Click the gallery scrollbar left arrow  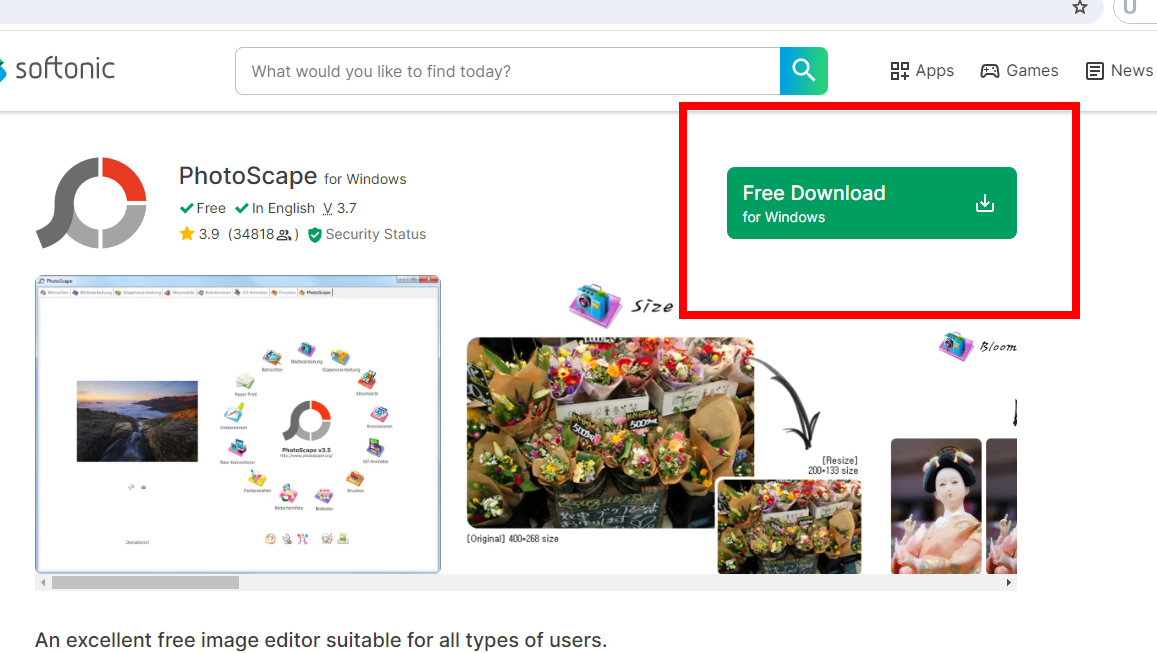[x=44, y=582]
